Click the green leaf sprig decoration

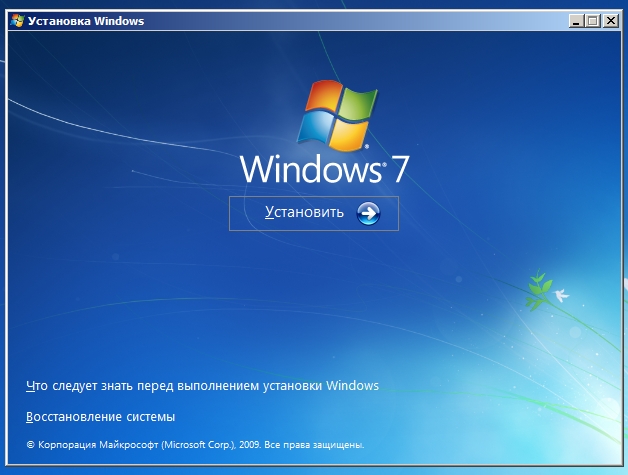click(x=538, y=287)
